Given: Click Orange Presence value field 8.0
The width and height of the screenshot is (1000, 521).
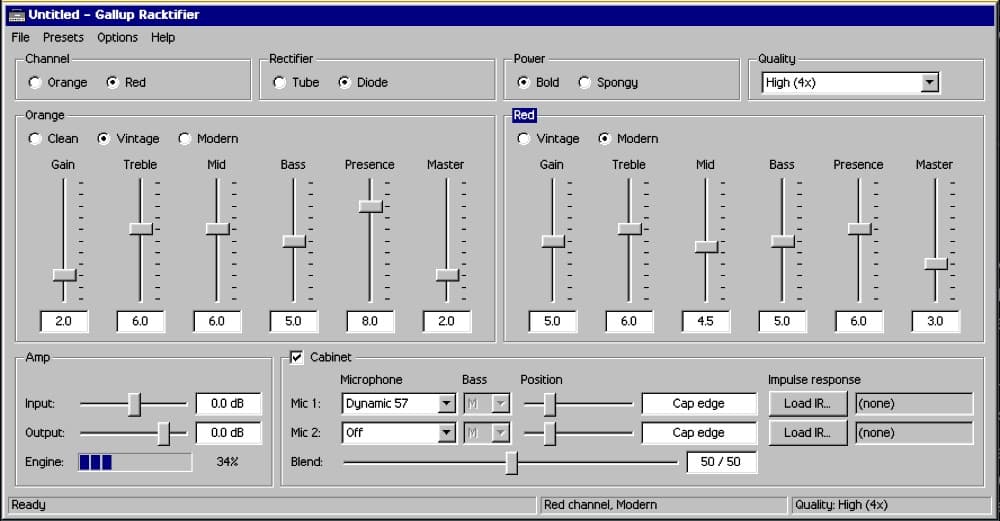Looking at the screenshot, I should click(x=370, y=321).
